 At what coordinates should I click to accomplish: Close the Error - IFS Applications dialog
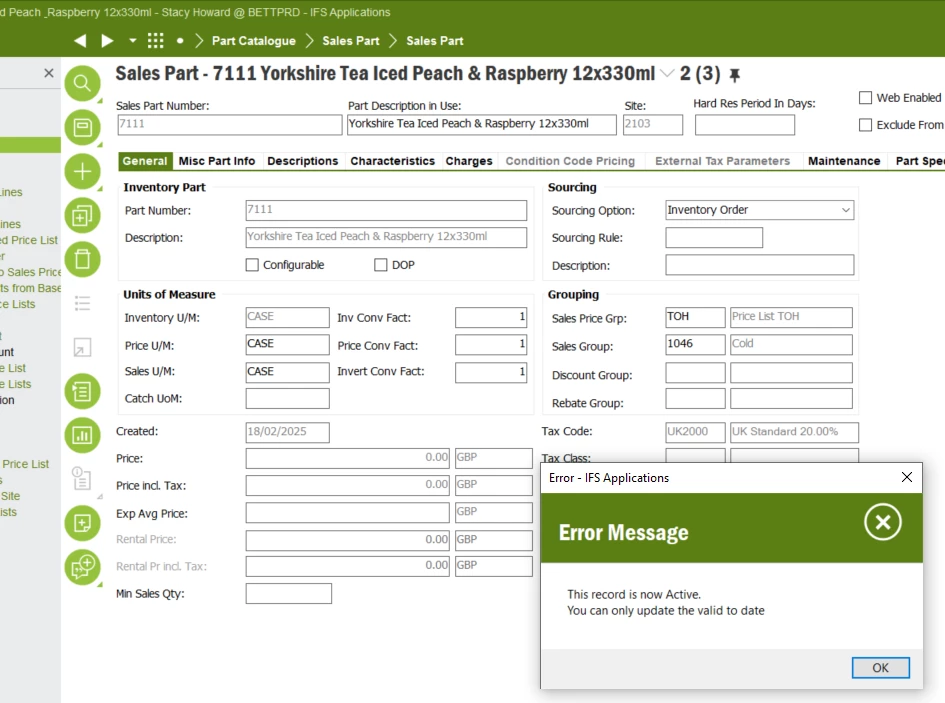906,477
